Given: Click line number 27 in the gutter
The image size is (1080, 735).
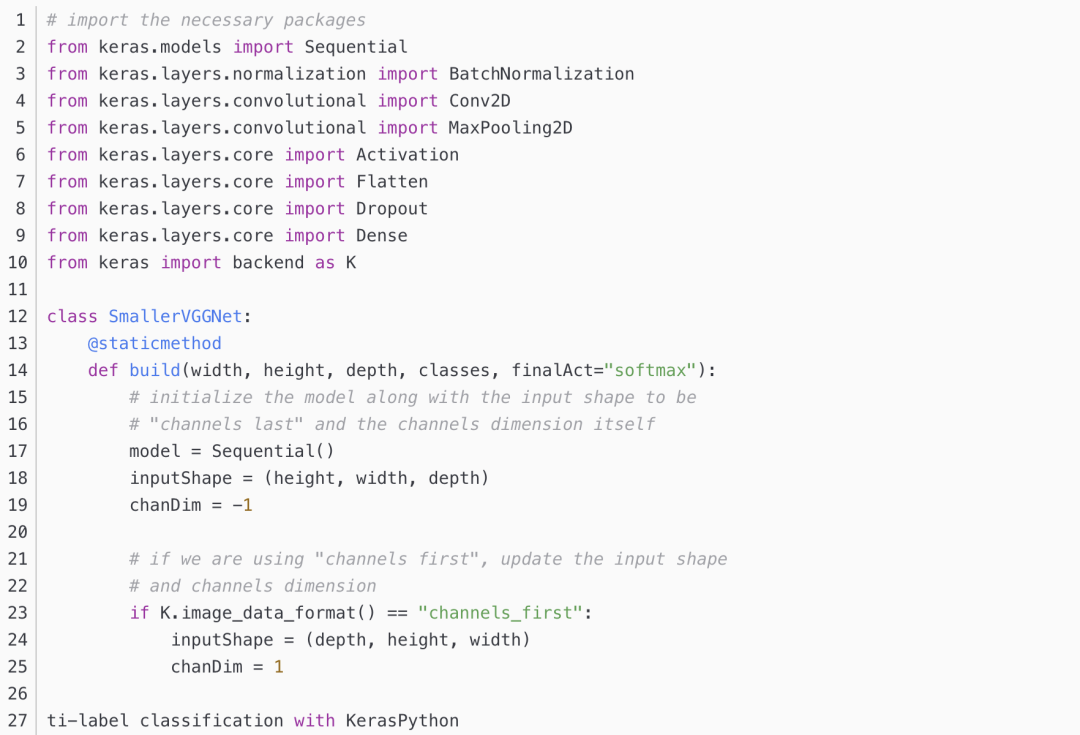Looking at the screenshot, I should click(x=17, y=720).
